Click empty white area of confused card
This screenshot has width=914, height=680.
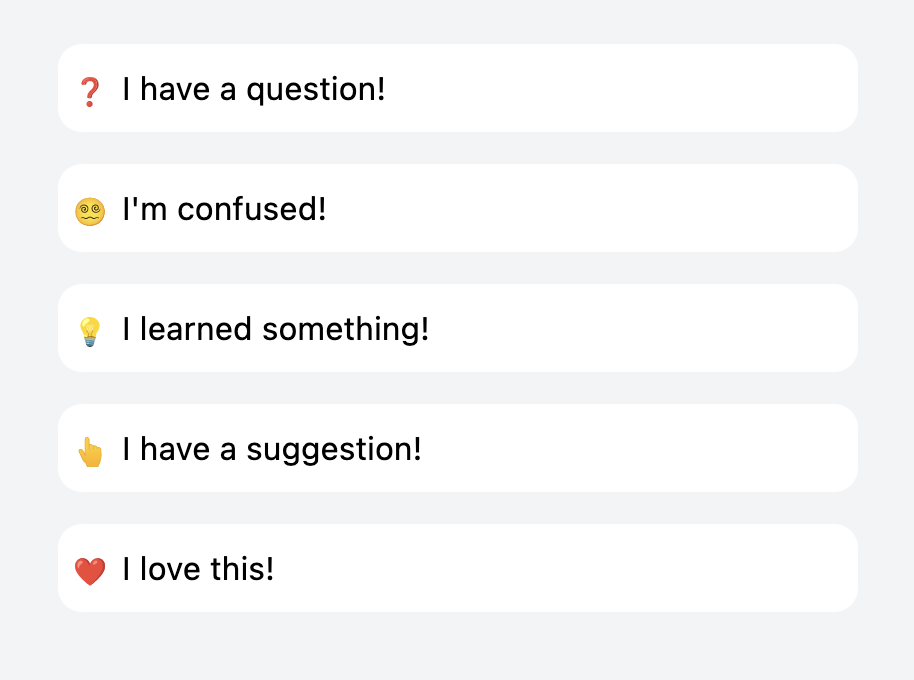pos(589,208)
